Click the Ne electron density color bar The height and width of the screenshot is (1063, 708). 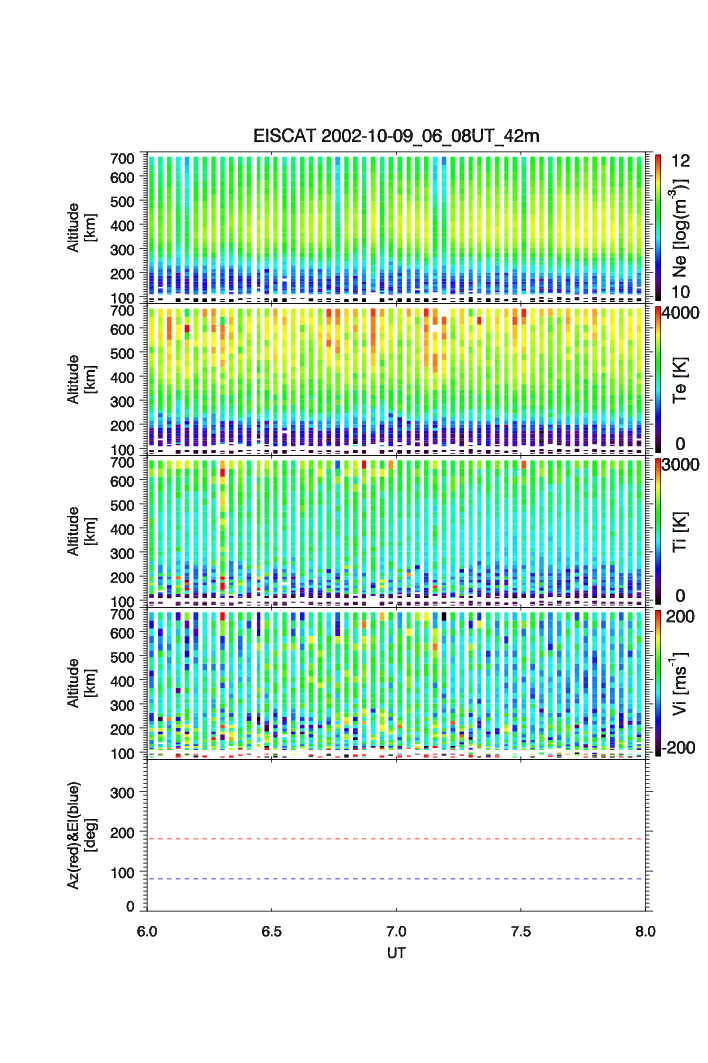coord(658,226)
